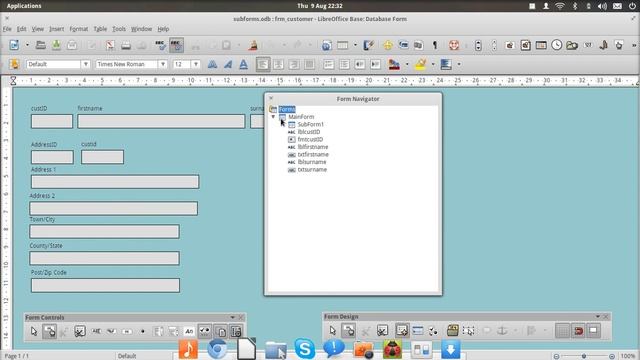Open the Font Color dropdown arrow
The image size is (640, 360).
click(x=407, y=64)
